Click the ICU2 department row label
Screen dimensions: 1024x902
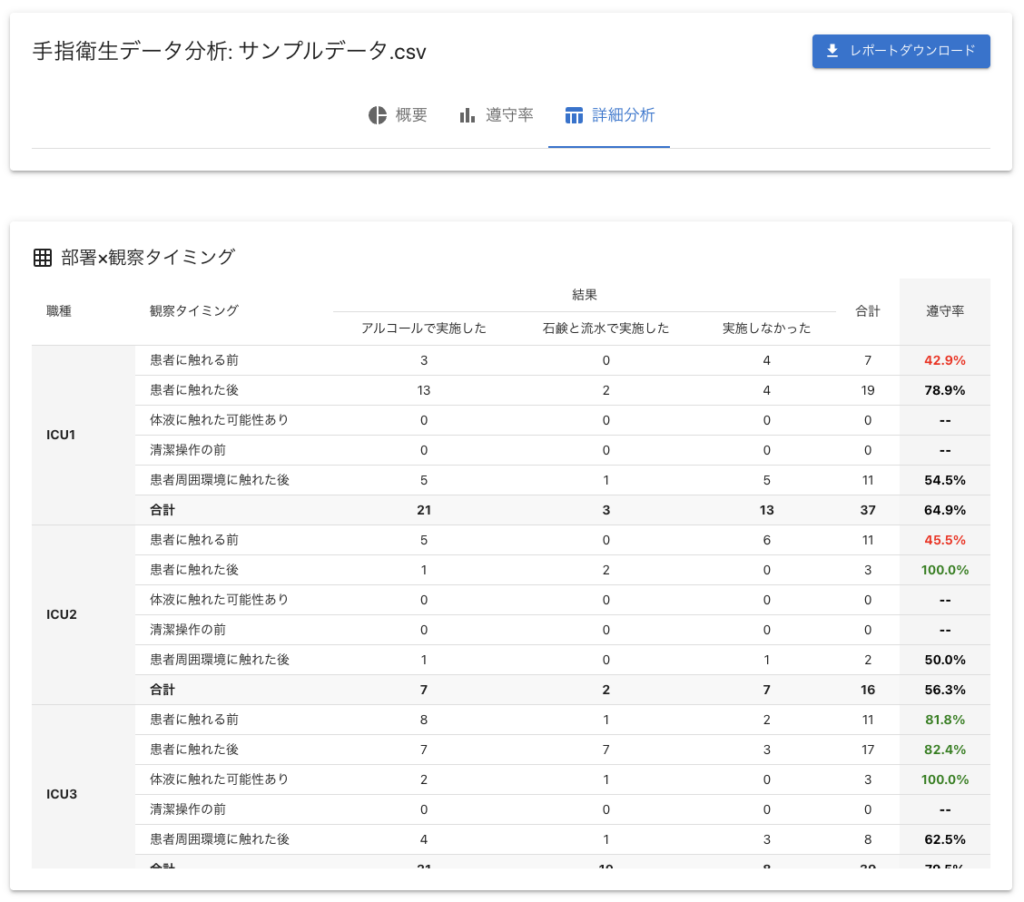pyautogui.click(x=61, y=614)
